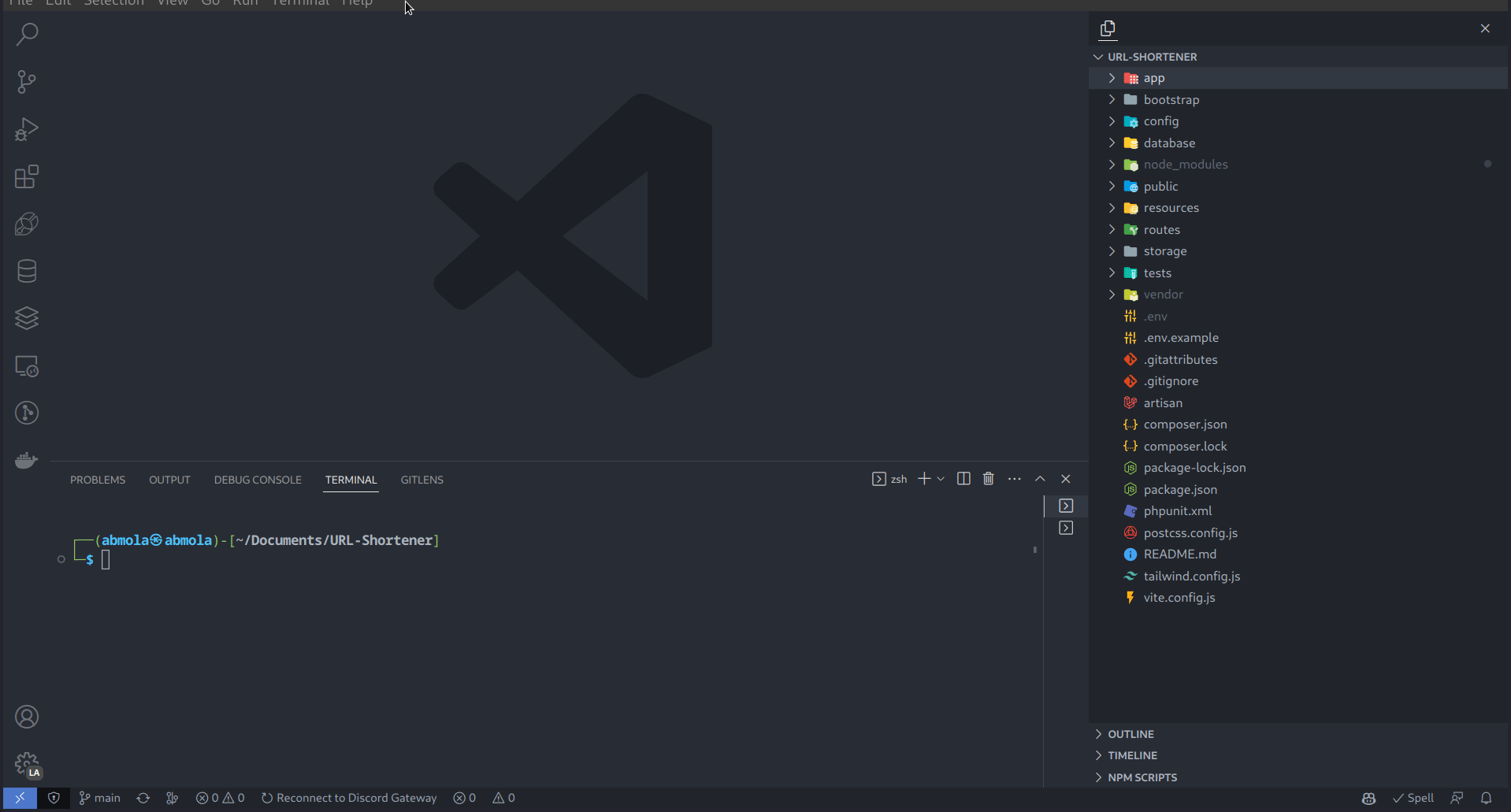The height and width of the screenshot is (812, 1511).
Task: Open the Accounts menu icon
Action: (x=27, y=717)
